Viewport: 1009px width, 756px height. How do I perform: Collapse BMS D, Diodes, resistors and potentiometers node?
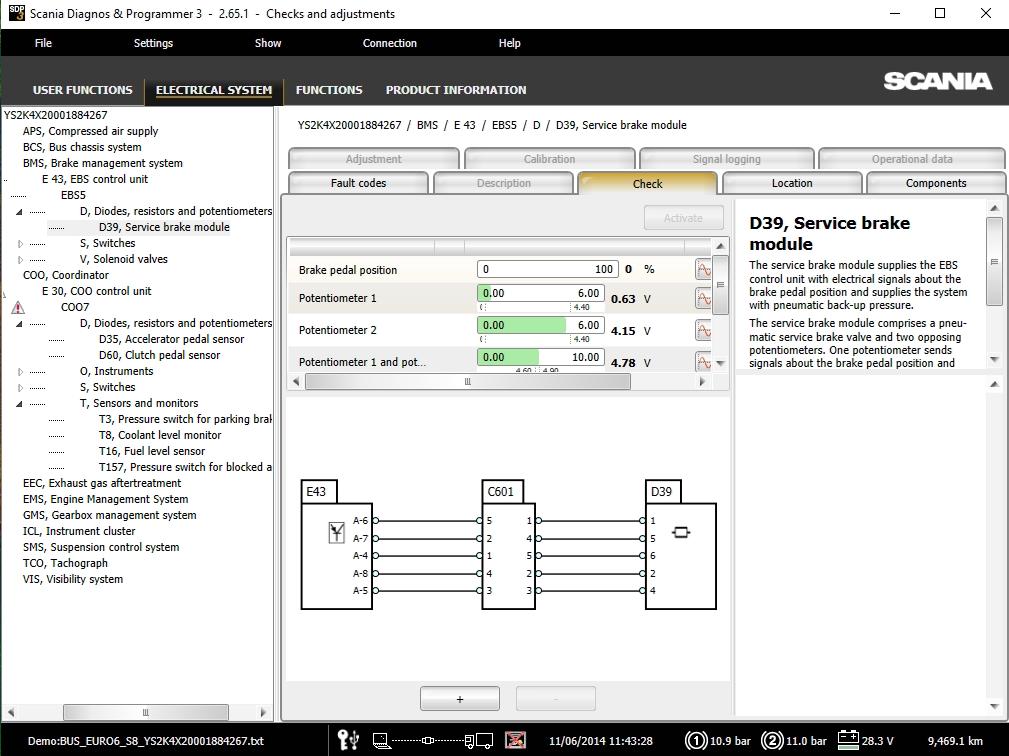coord(19,212)
